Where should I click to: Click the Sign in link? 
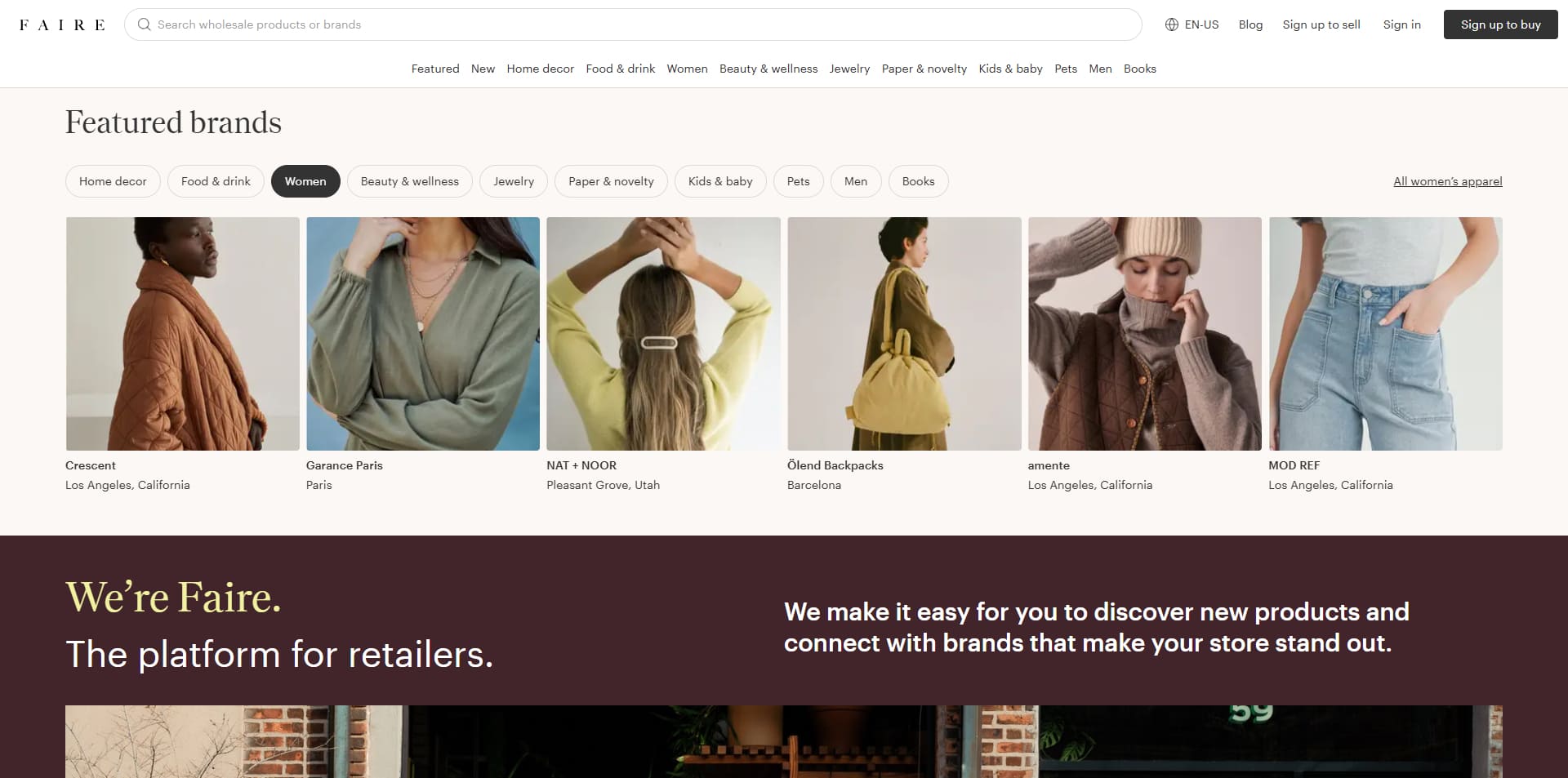tap(1401, 24)
